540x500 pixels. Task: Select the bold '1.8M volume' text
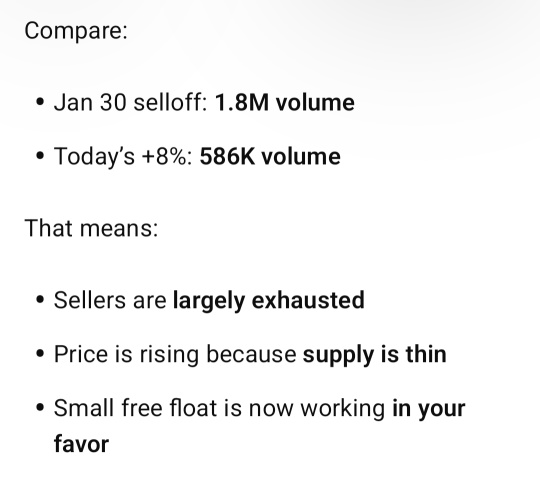click(284, 103)
